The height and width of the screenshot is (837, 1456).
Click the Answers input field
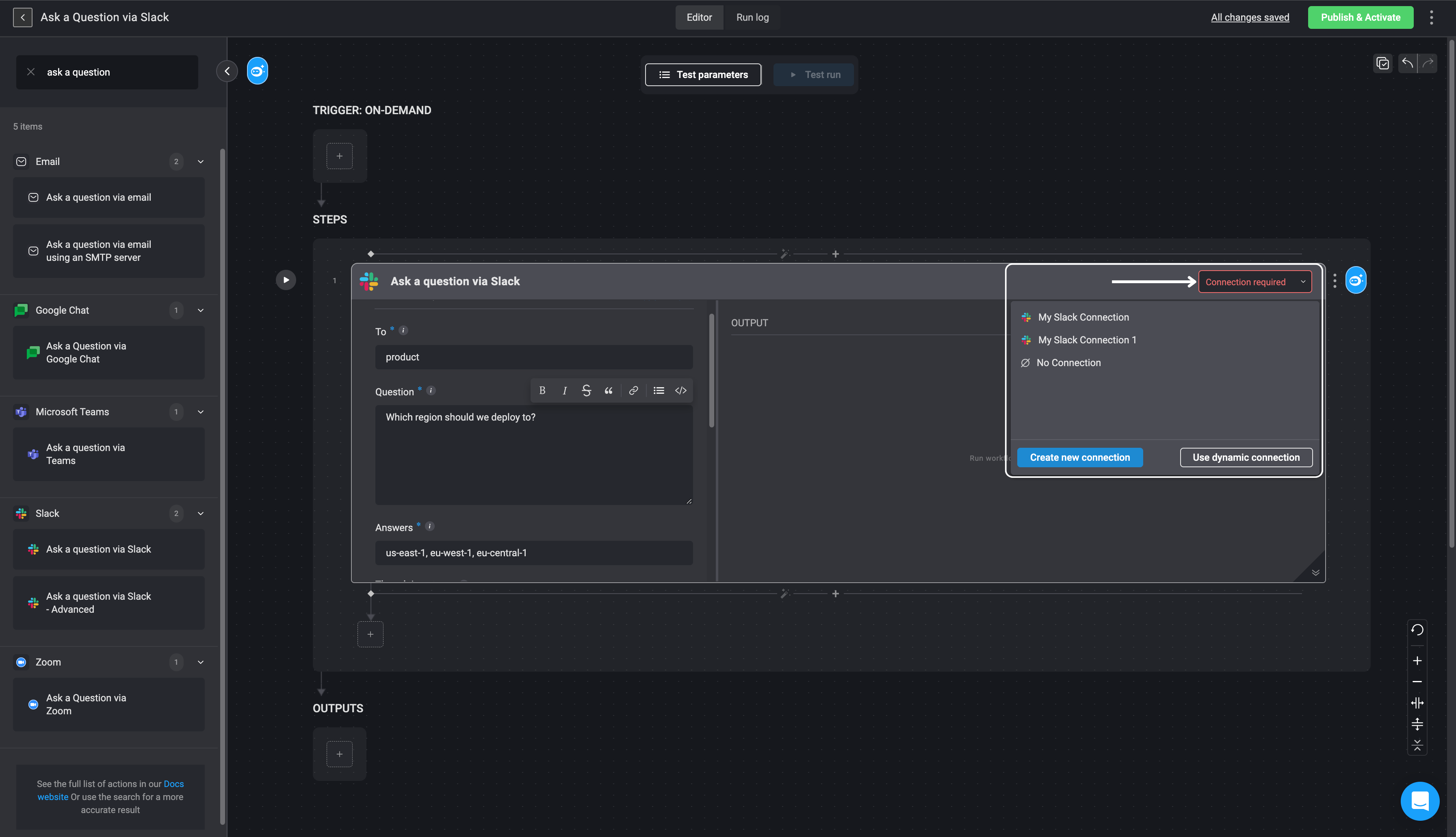[534, 553]
